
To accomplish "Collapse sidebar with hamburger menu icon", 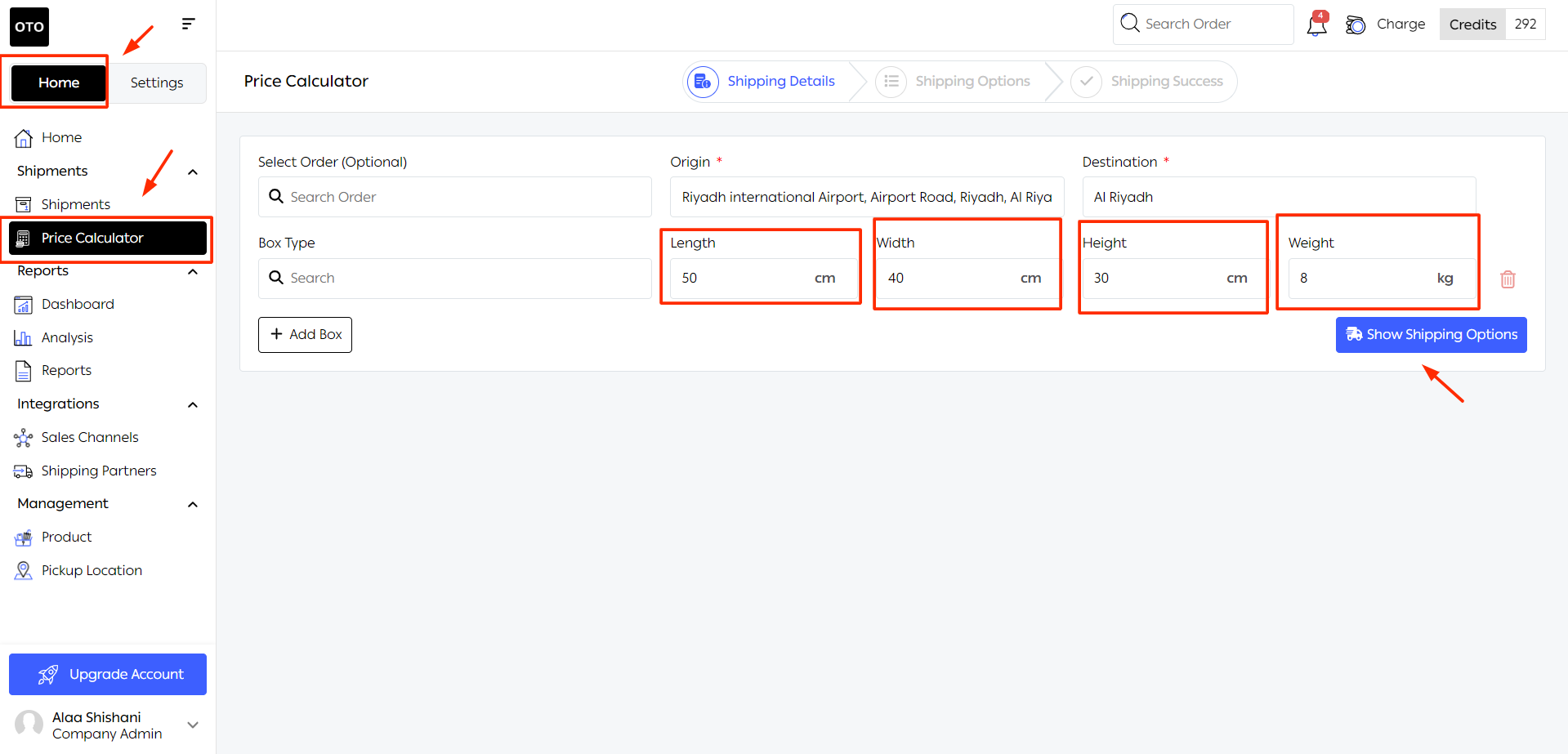I will point(188,24).
